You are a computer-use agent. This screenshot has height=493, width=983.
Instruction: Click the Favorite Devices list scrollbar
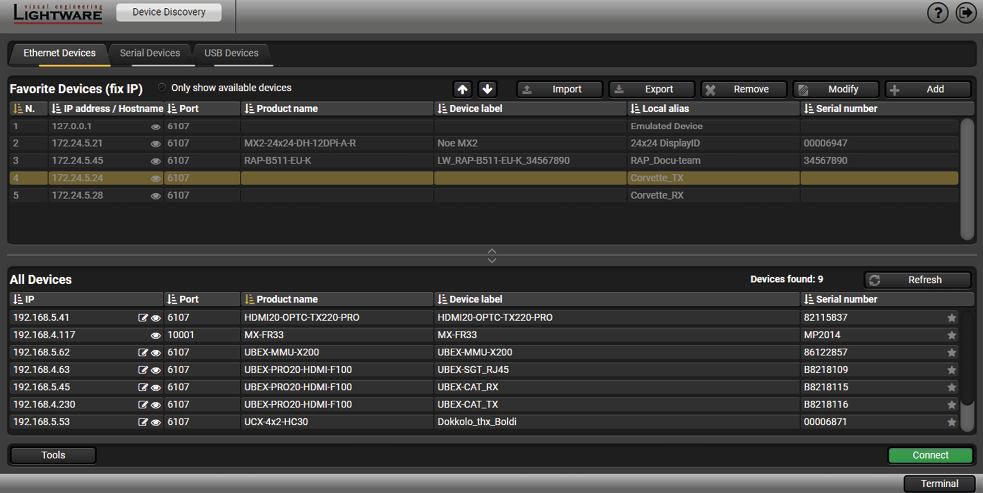[967, 179]
